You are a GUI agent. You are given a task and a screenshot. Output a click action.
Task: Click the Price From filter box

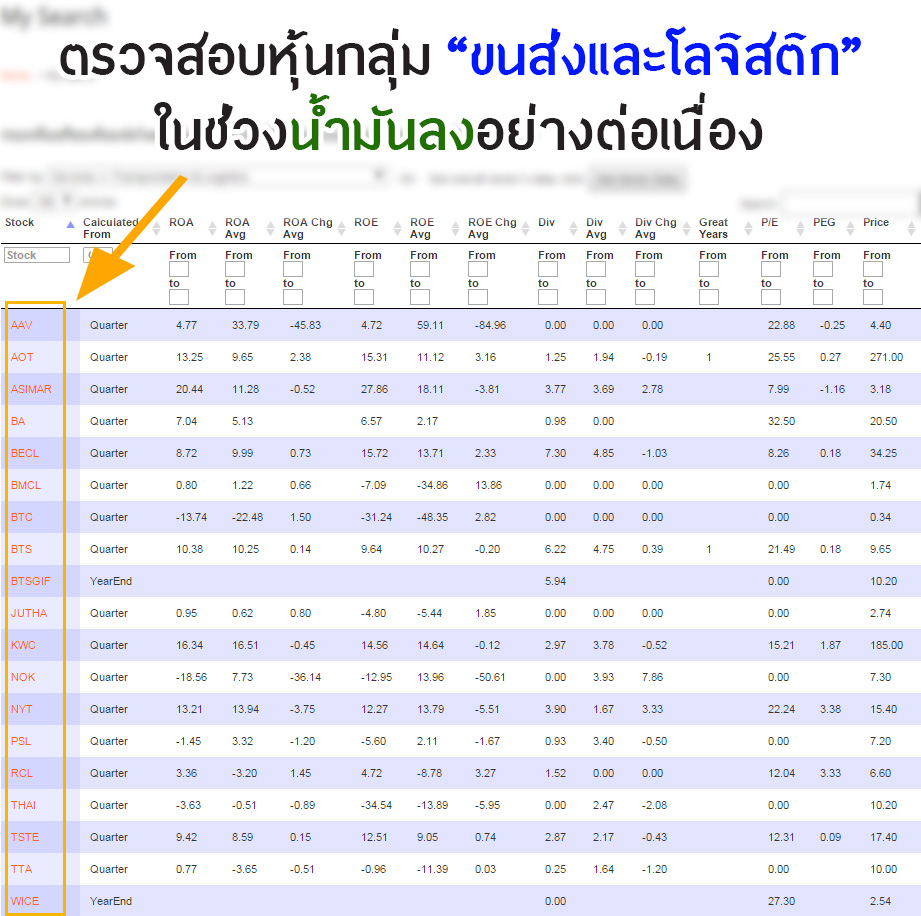[873, 269]
